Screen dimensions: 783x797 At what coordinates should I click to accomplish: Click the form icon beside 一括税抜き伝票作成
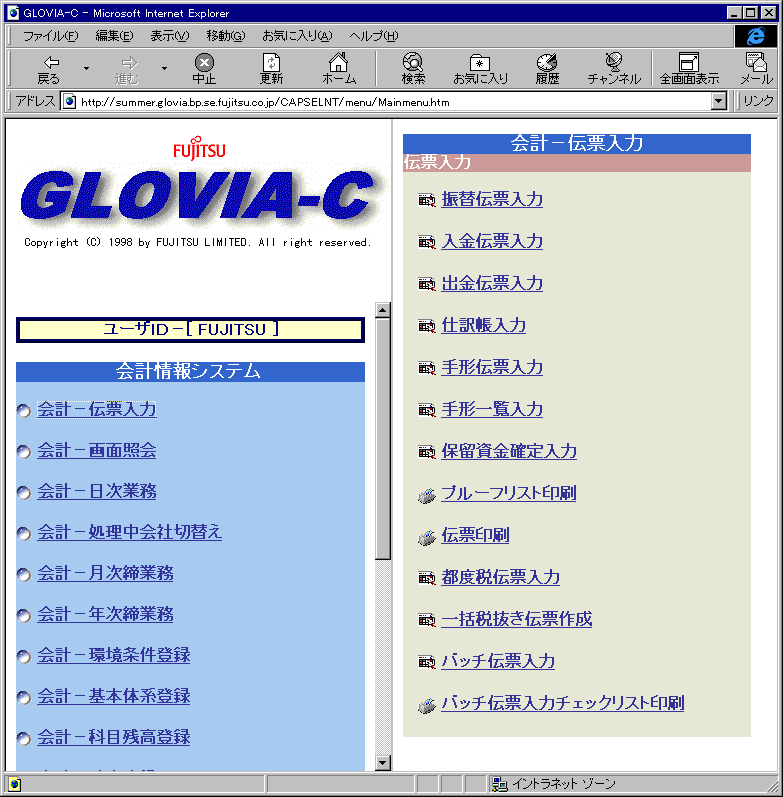click(x=427, y=620)
